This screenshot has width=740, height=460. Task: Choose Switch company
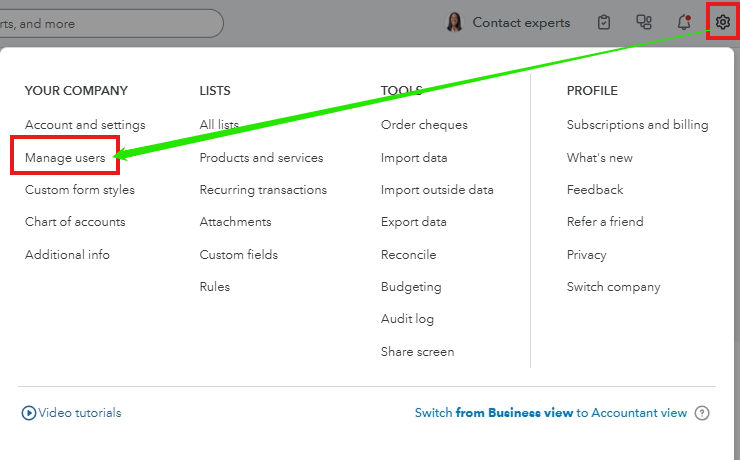pos(613,287)
